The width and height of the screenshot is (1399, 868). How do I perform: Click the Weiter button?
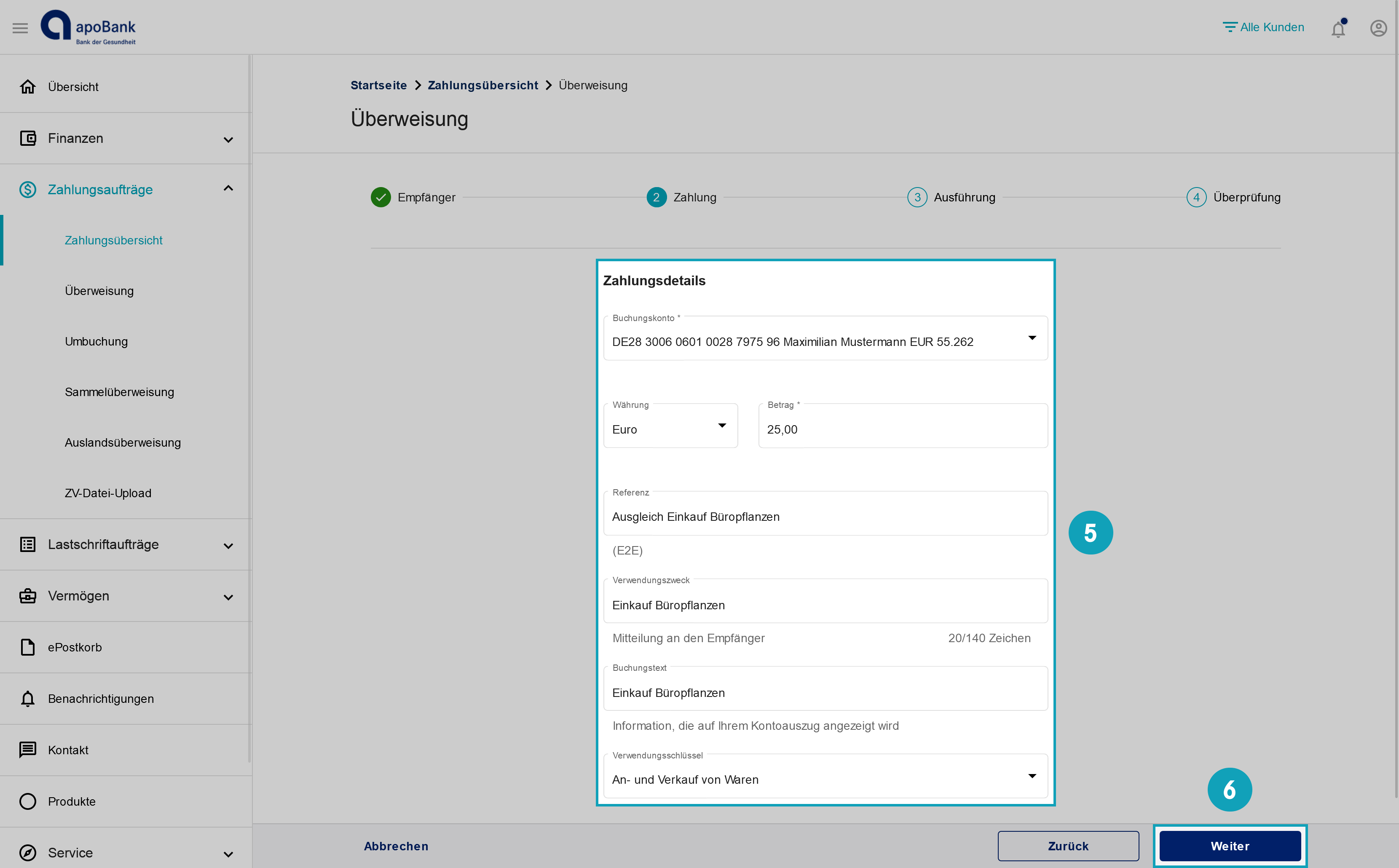(x=1230, y=846)
